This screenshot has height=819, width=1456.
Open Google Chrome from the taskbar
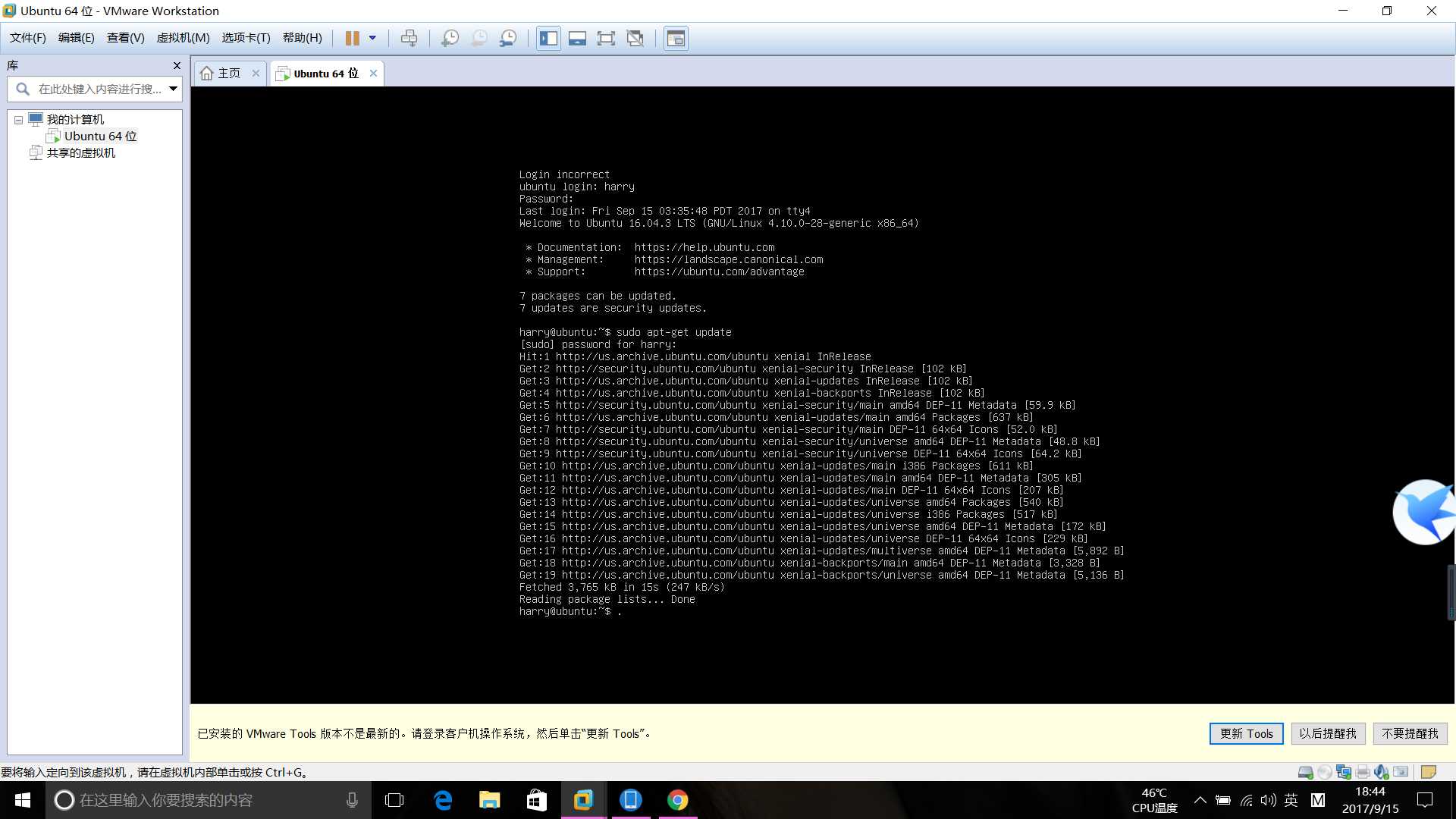tap(677, 800)
